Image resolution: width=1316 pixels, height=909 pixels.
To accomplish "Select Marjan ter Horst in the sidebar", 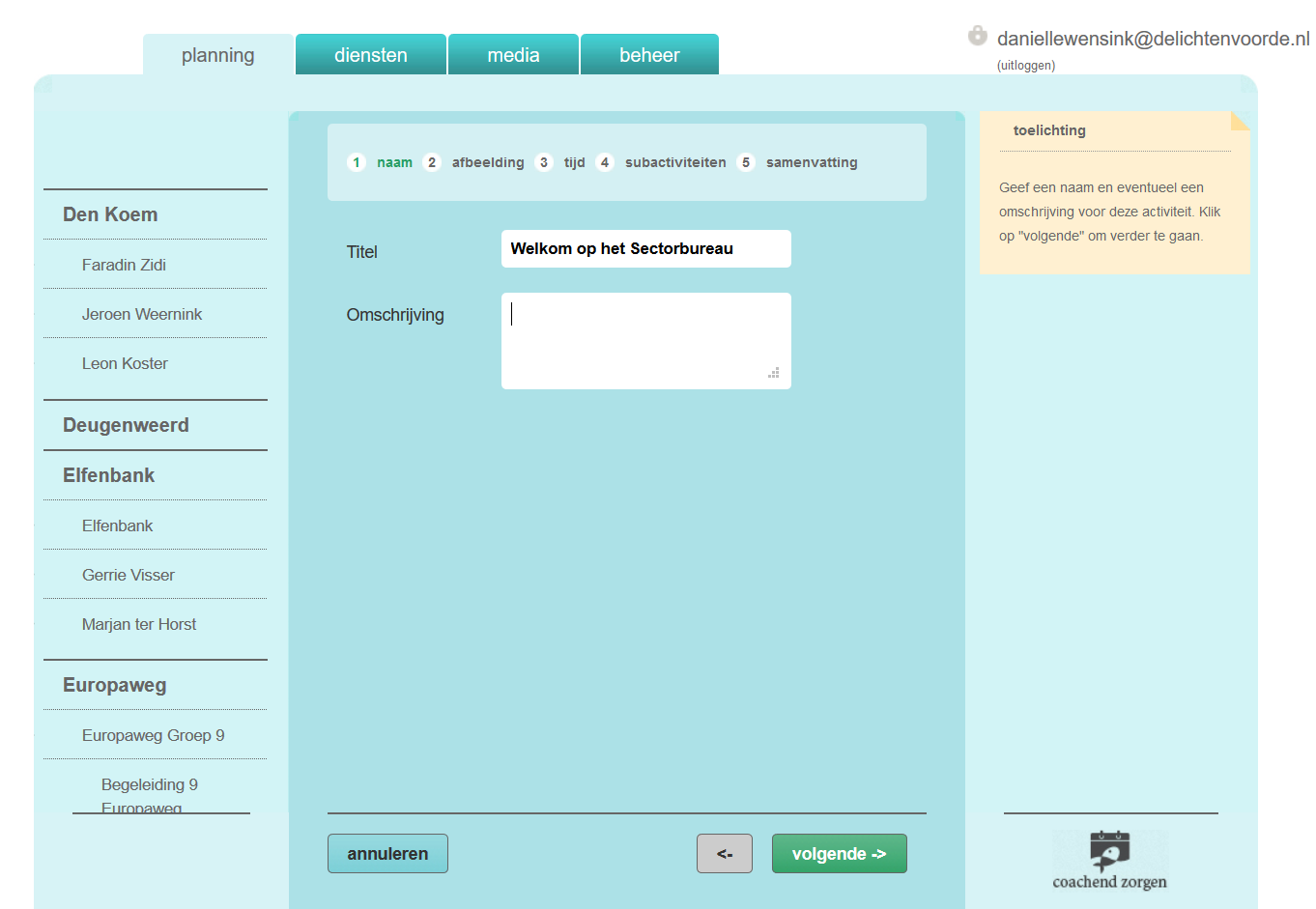I will tap(139, 624).
